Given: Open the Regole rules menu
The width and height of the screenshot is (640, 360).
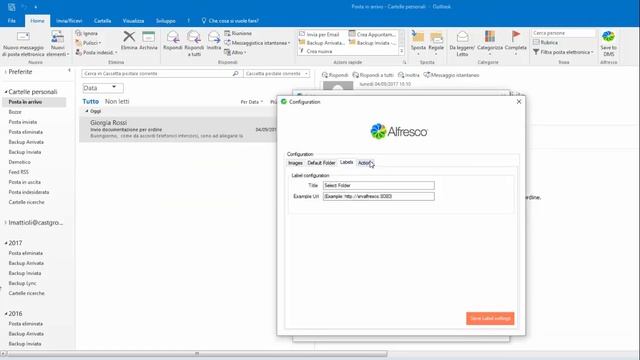Looking at the screenshot, I should [x=436, y=44].
